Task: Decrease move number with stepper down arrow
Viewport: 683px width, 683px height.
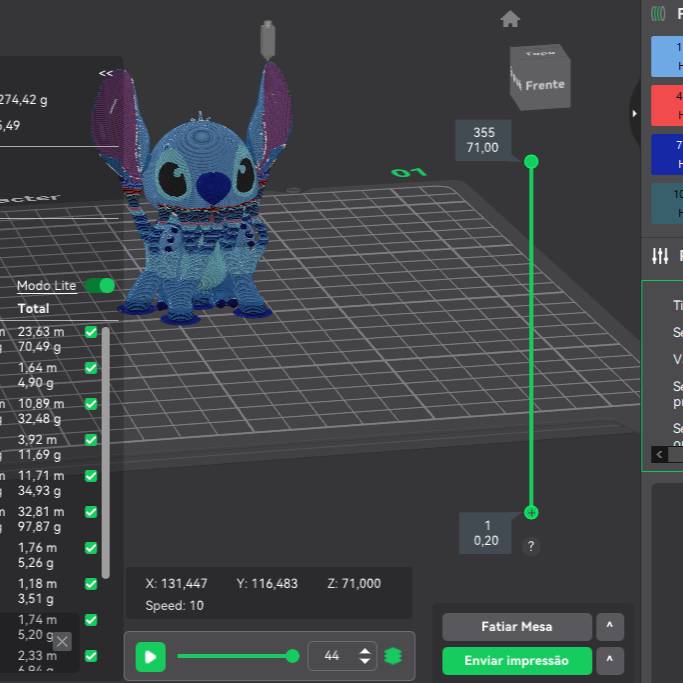Action: [365, 661]
